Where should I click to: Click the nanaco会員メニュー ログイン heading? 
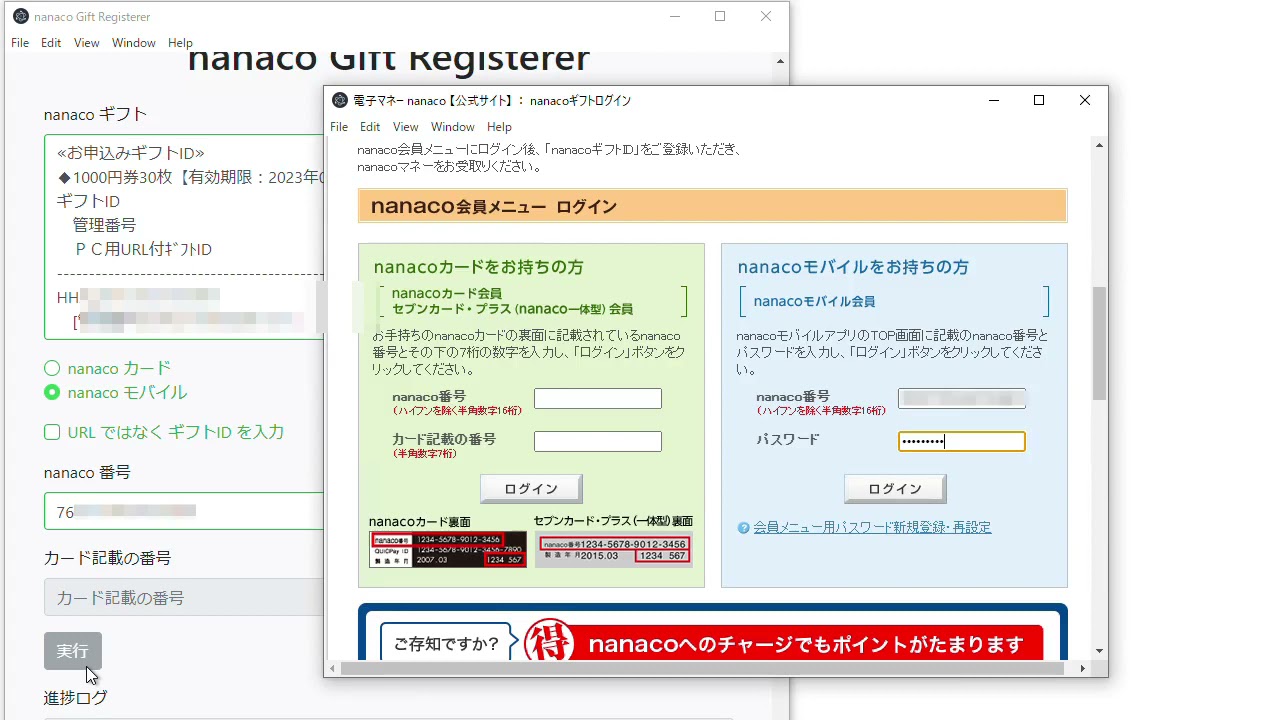point(494,207)
